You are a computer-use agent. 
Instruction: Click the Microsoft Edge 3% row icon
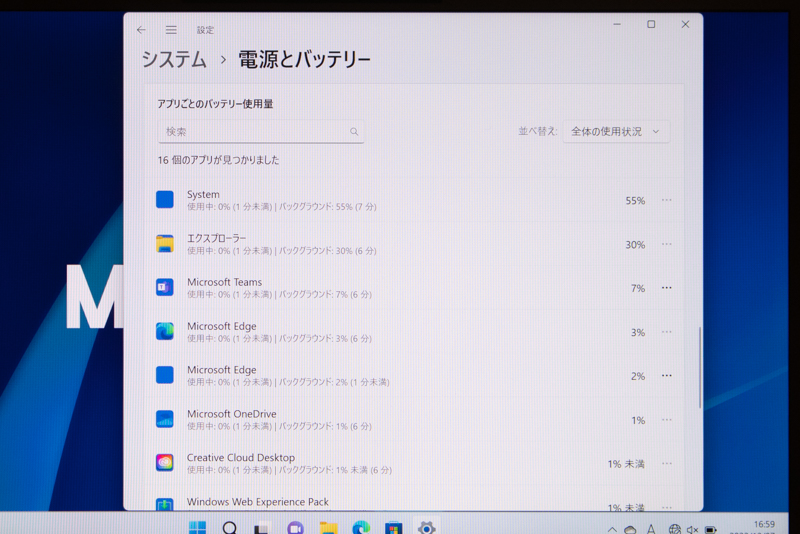pyautogui.click(x=165, y=332)
